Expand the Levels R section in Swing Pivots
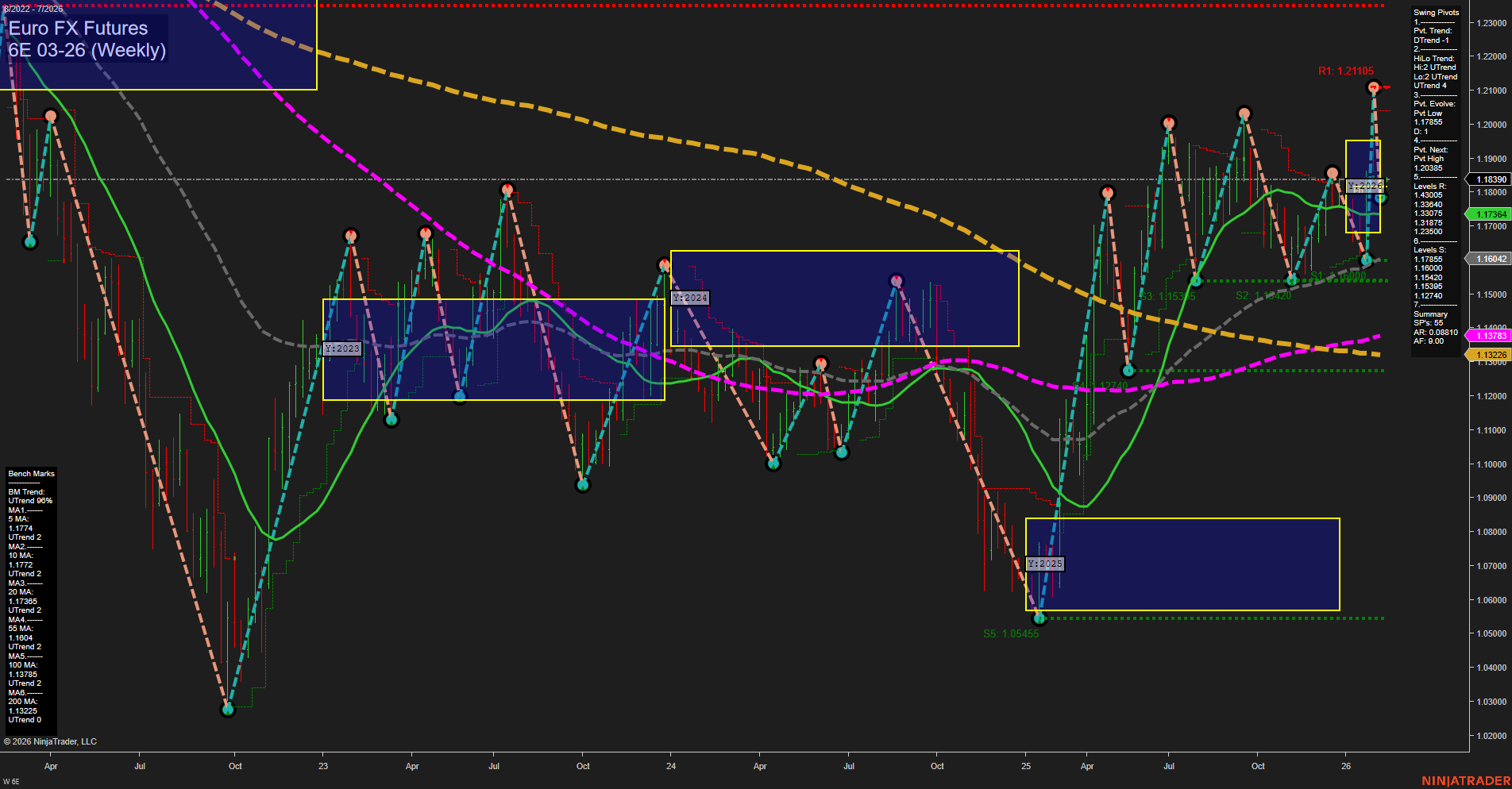The height and width of the screenshot is (789, 1512). tap(1429, 185)
